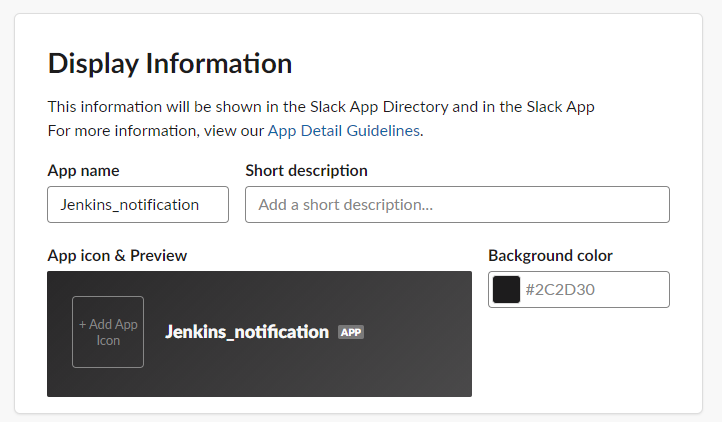
Task: Select the bold Jenkins_notification preview name
Action: (x=247, y=332)
